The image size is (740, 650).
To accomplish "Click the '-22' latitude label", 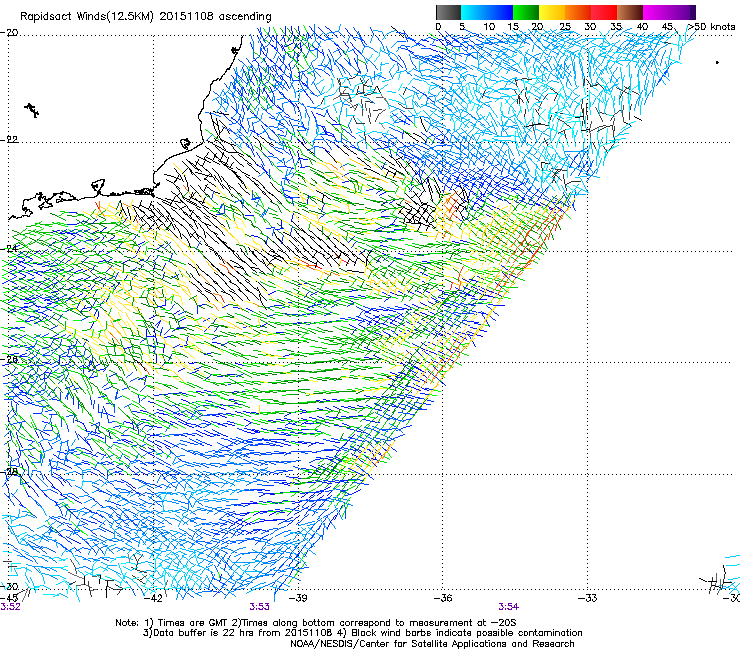I will 9,140.
